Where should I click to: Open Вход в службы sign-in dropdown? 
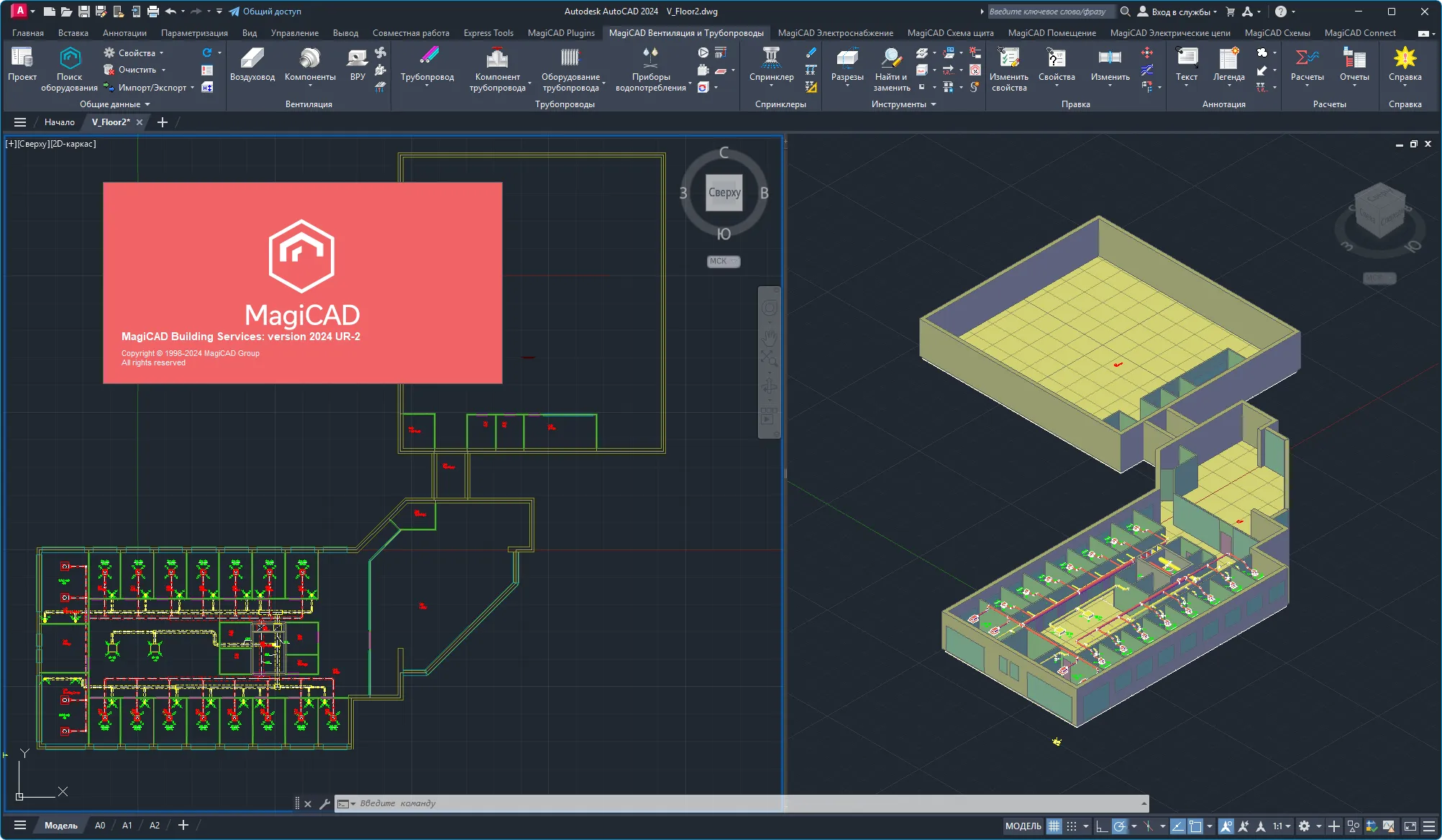coord(1177,12)
